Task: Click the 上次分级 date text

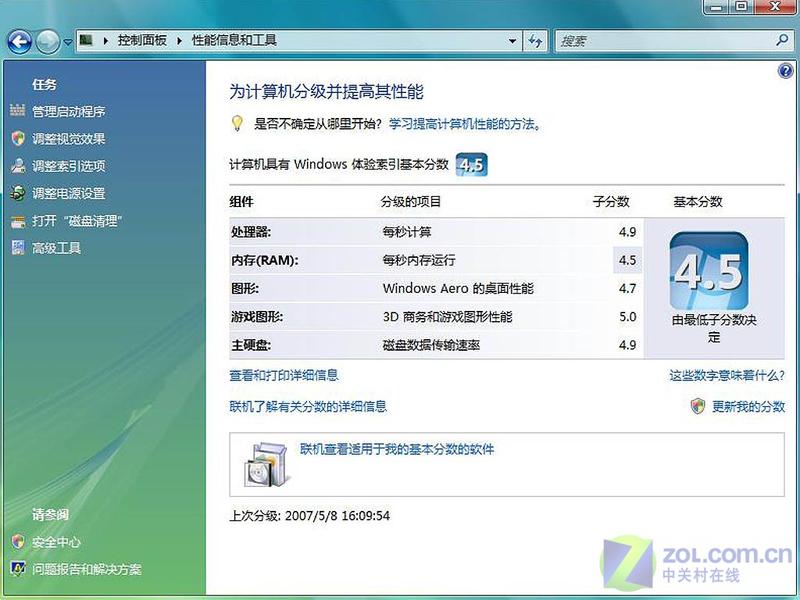Action: [310, 516]
